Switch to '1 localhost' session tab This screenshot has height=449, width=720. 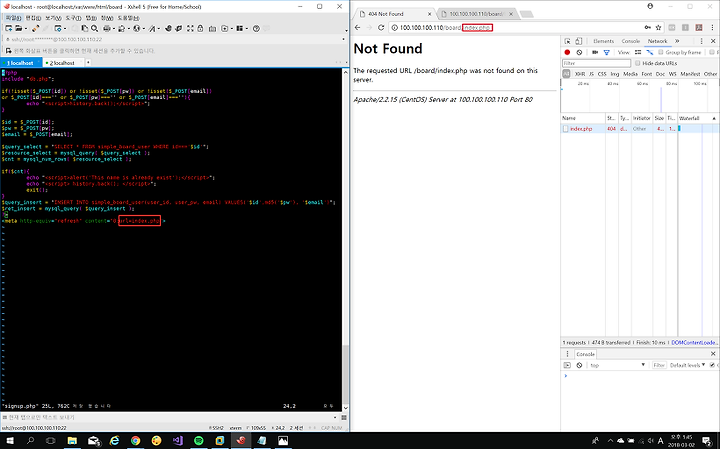21,63
